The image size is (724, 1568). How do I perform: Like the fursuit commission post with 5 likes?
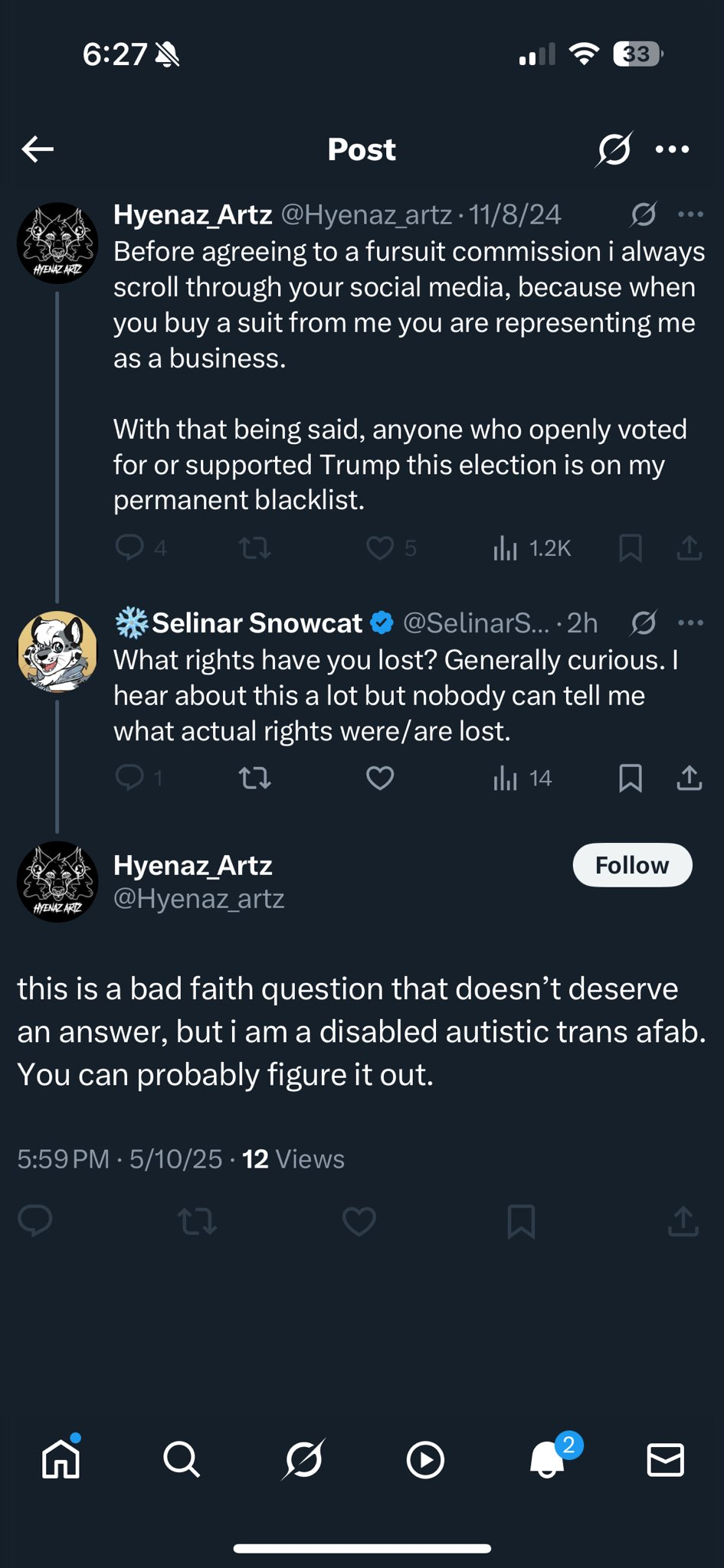pos(380,547)
